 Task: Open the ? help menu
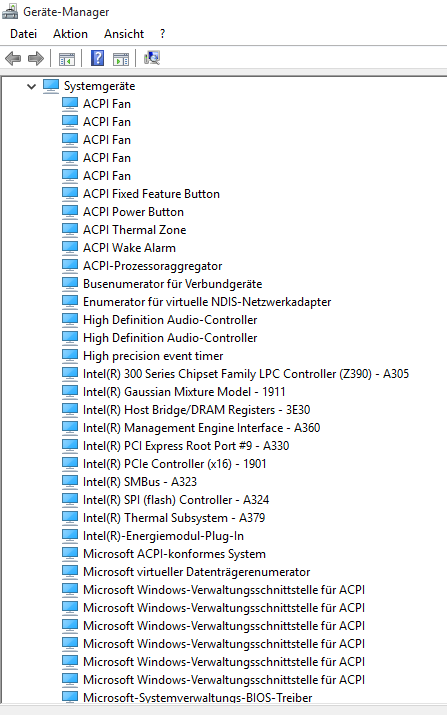[163, 34]
